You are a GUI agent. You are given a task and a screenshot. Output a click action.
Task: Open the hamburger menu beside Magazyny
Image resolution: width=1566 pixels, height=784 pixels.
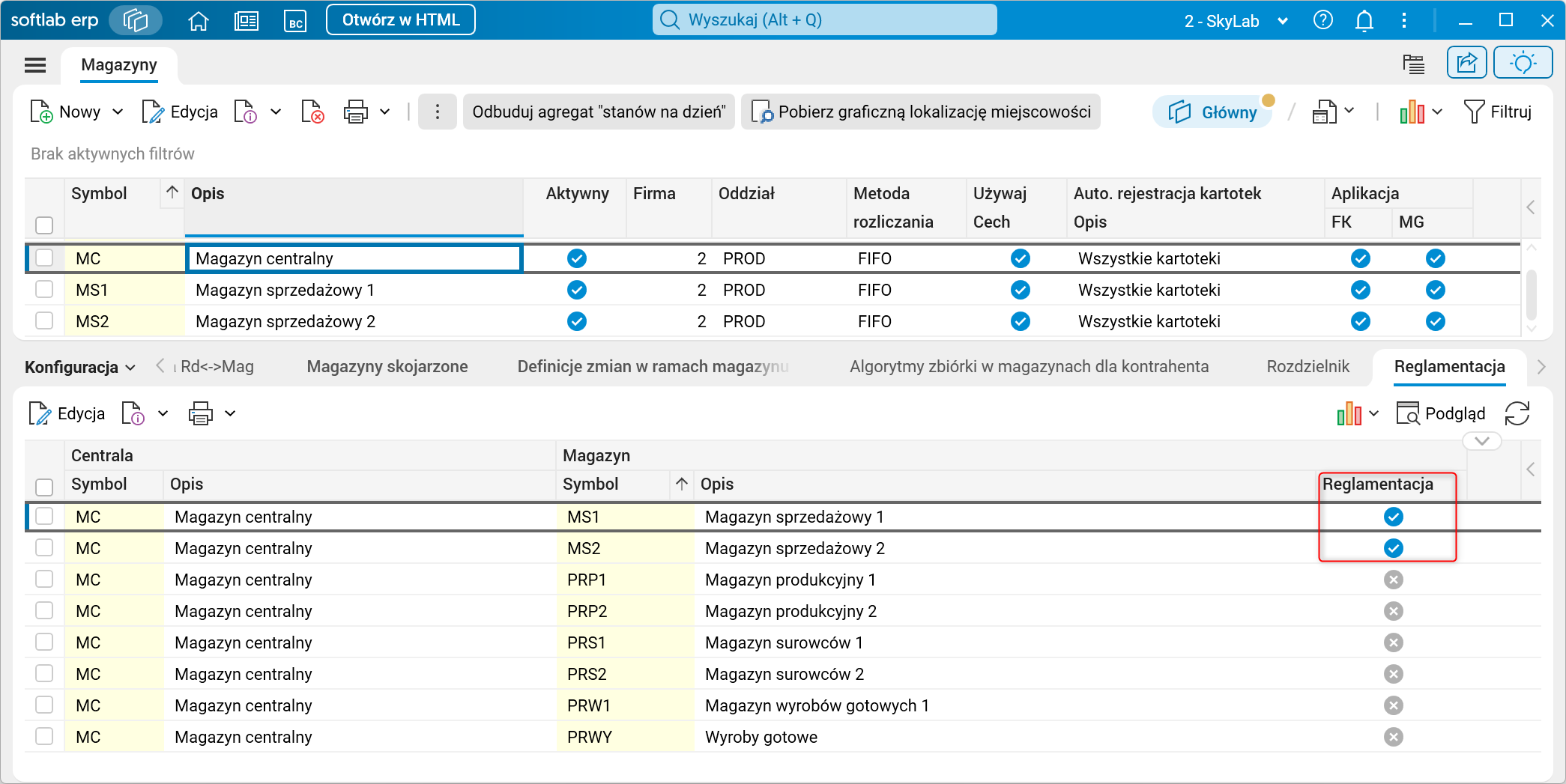[x=35, y=65]
